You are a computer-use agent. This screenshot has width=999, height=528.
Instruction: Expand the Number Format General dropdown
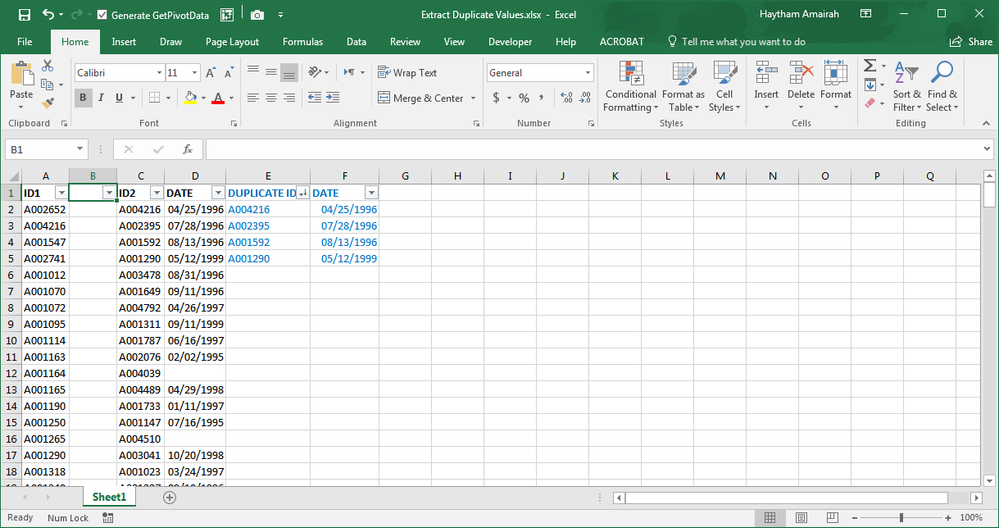[x=585, y=73]
